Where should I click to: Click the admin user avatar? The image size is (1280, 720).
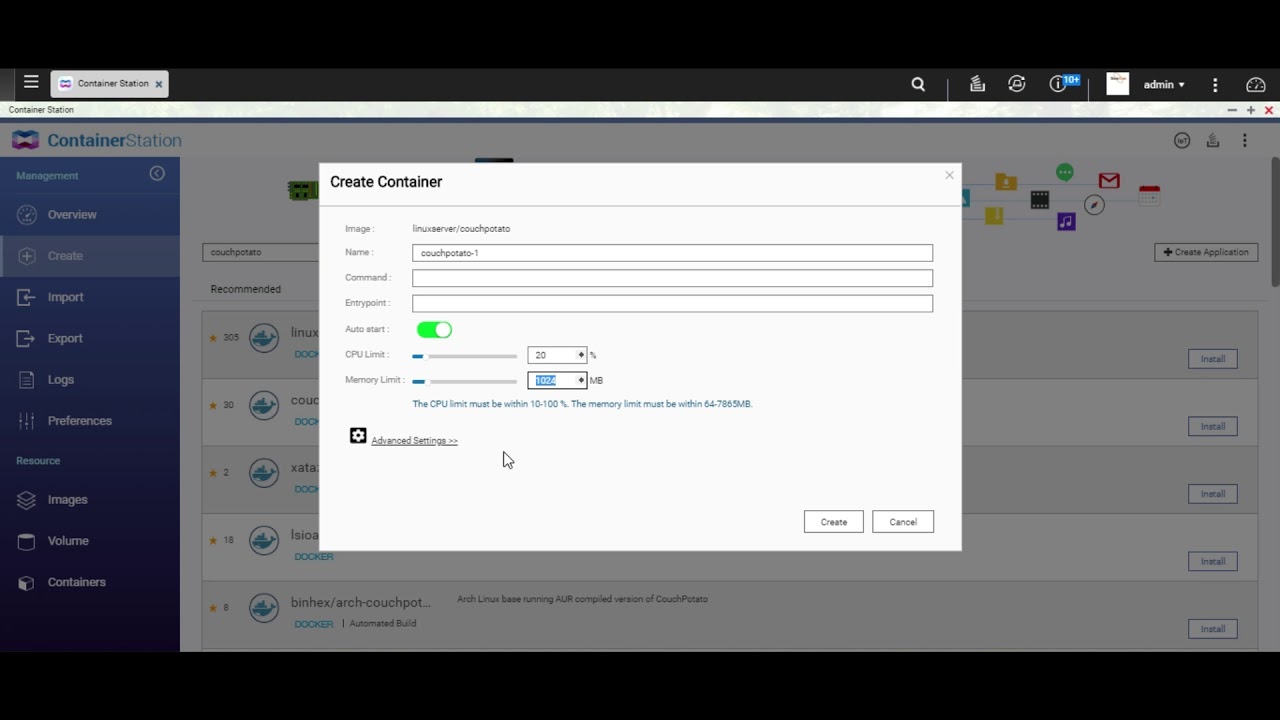tap(1118, 84)
